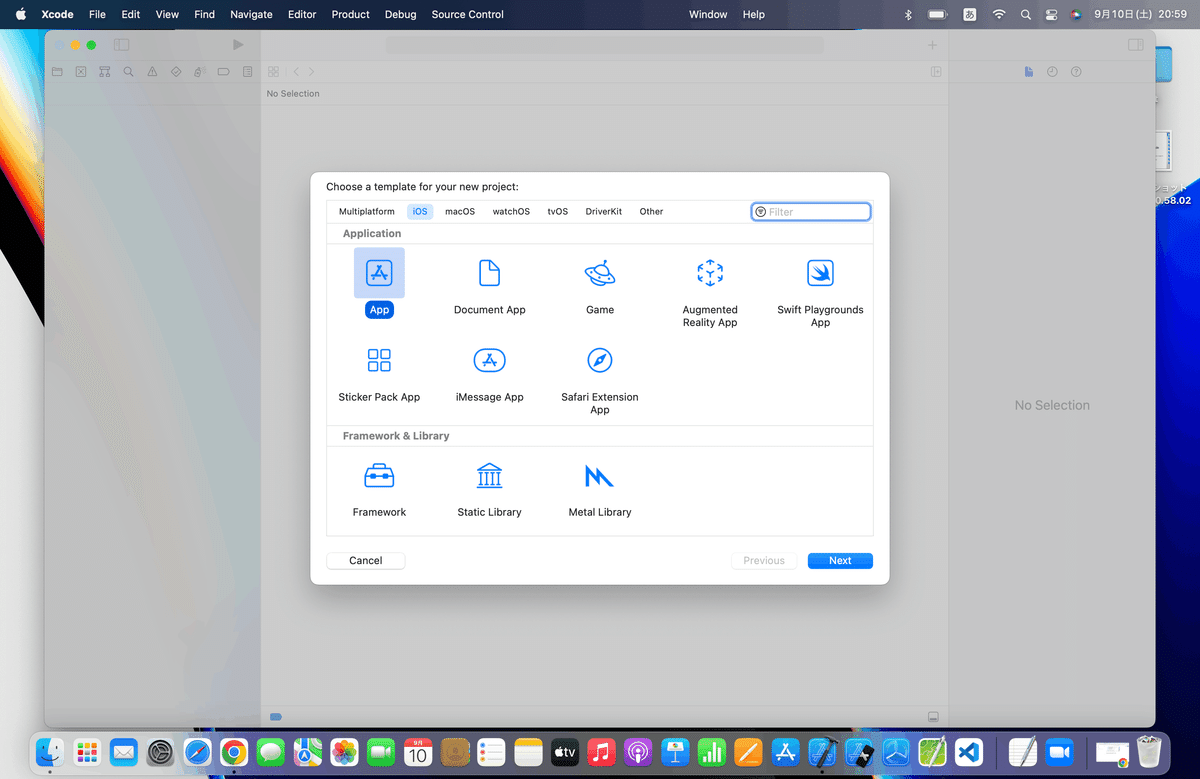Open the File menu
Viewport: 1200px width, 779px height.
(97, 14)
